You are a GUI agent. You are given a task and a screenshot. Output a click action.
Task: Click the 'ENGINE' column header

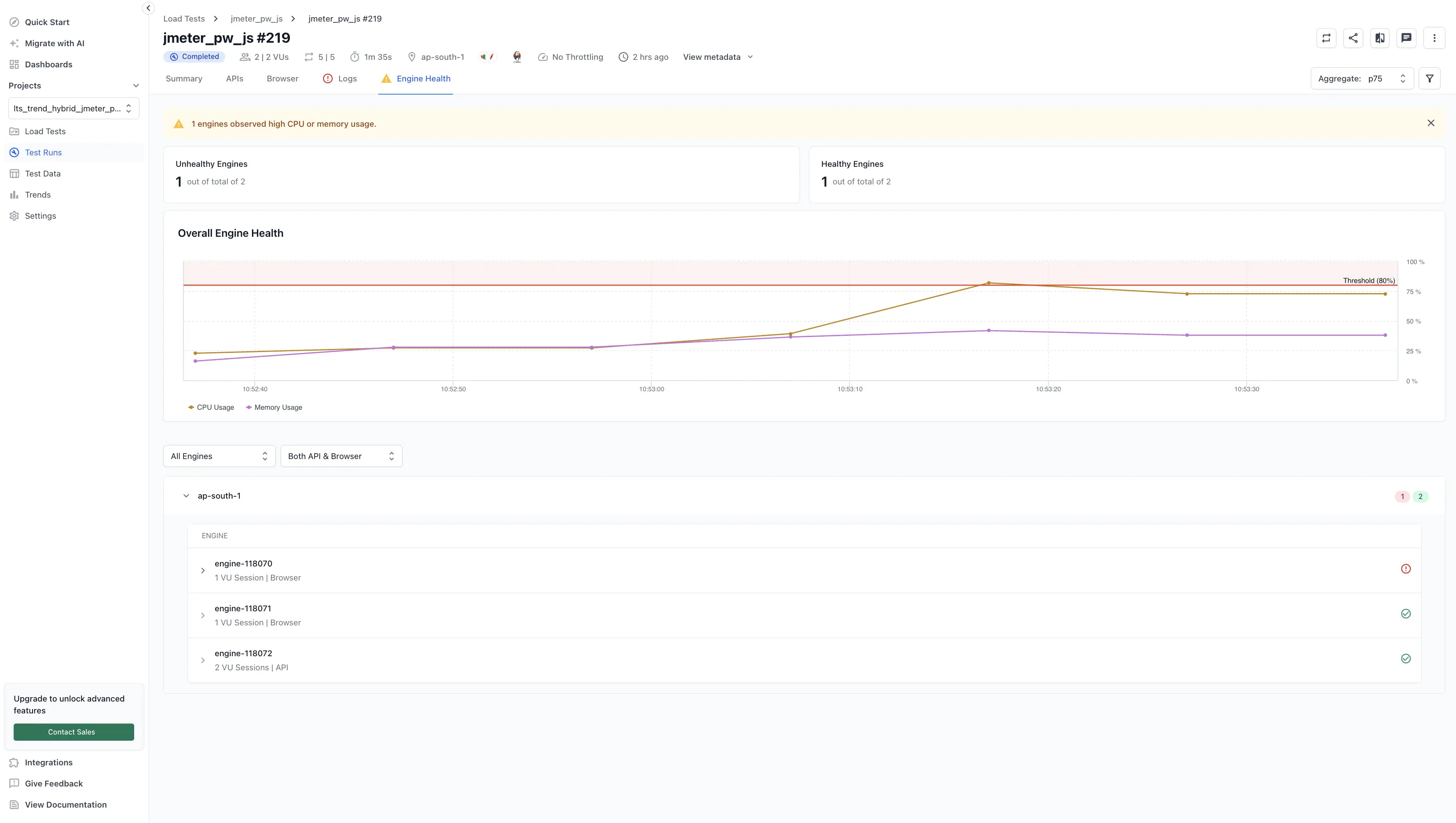coord(215,536)
